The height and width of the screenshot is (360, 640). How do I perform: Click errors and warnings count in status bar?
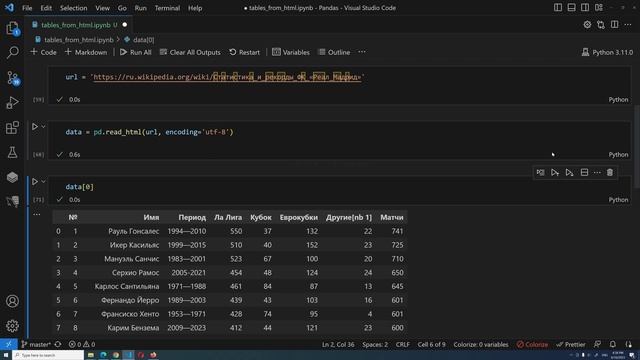click(x=82, y=344)
